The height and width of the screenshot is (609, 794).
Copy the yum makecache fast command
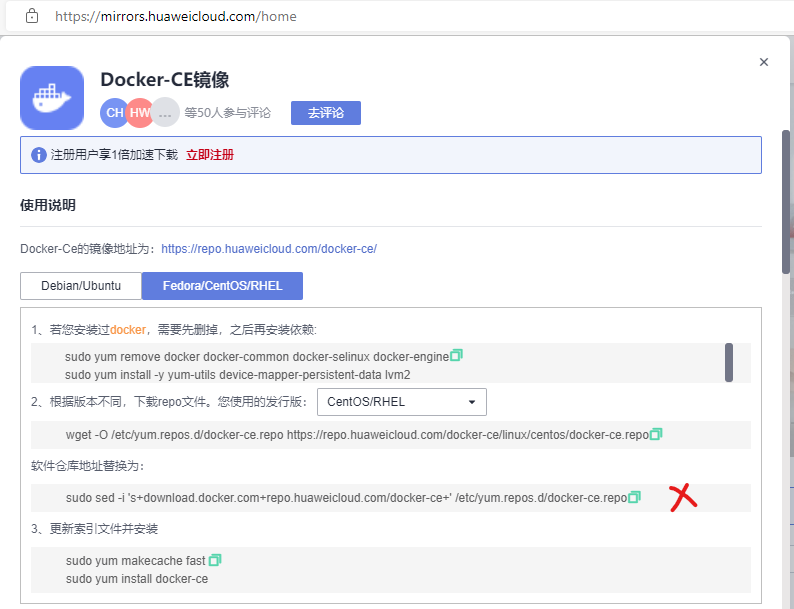(x=215, y=560)
